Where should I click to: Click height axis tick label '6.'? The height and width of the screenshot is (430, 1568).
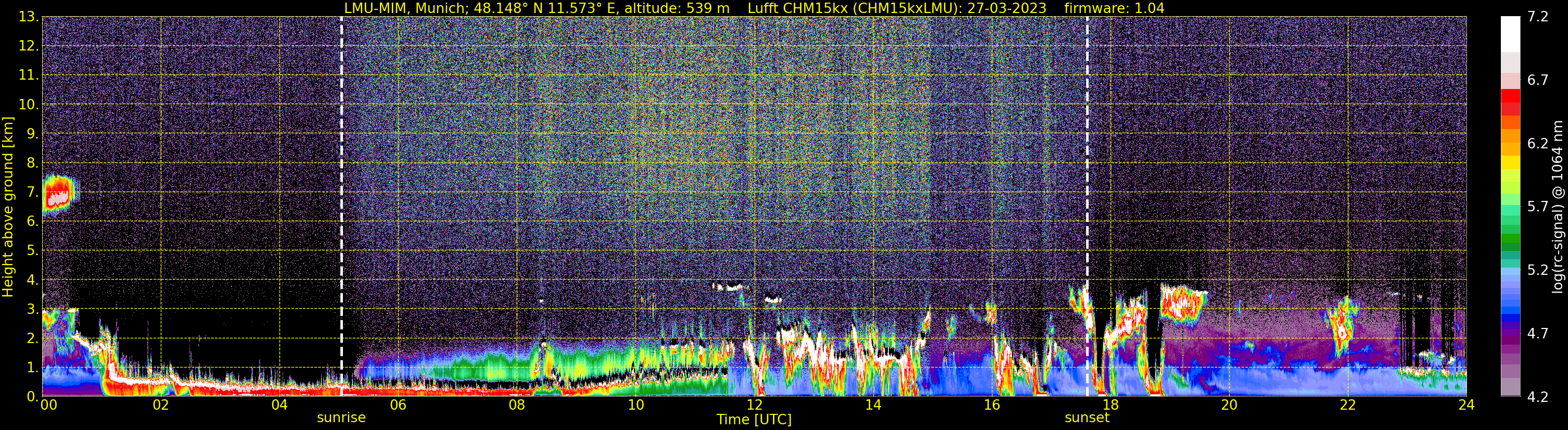coord(33,222)
